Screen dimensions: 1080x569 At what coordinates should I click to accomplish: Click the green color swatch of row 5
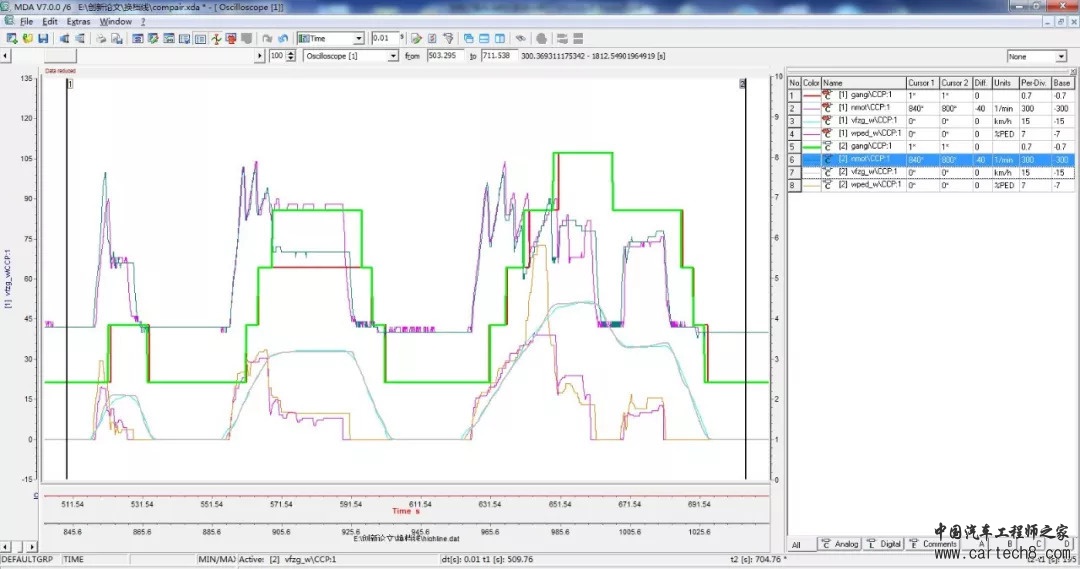[x=811, y=146]
